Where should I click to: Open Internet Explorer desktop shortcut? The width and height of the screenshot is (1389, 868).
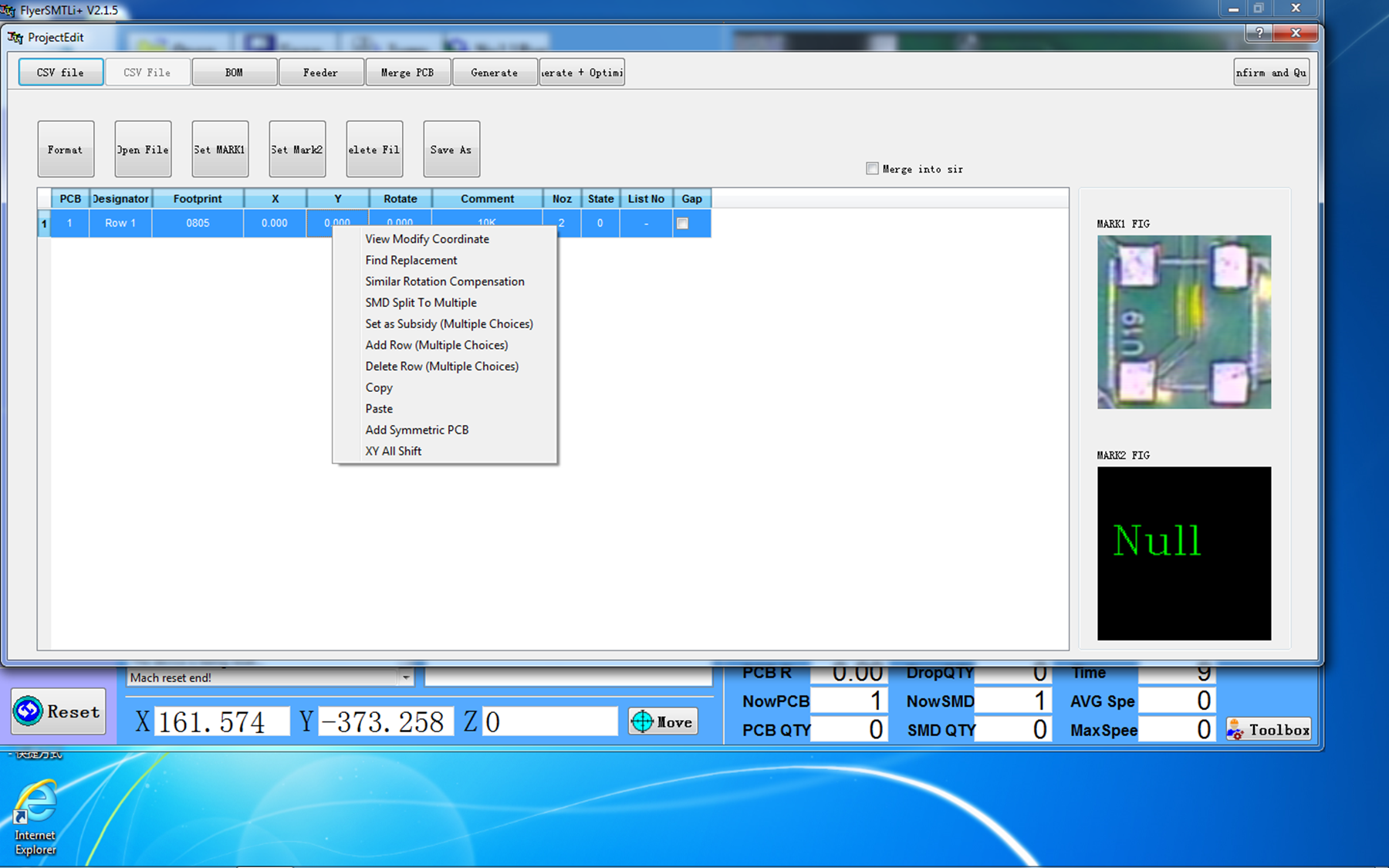(35, 818)
